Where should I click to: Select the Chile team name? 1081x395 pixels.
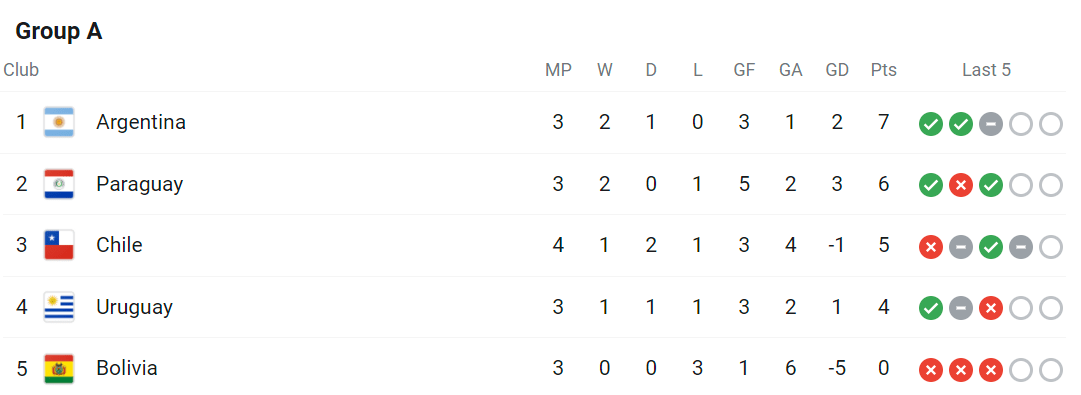119,245
